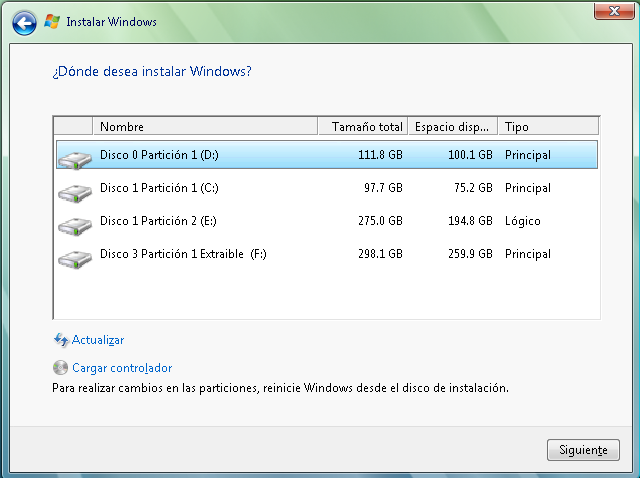Open the Cargar controlador link
Image resolution: width=640 pixels, height=478 pixels.
coord(122,368)
